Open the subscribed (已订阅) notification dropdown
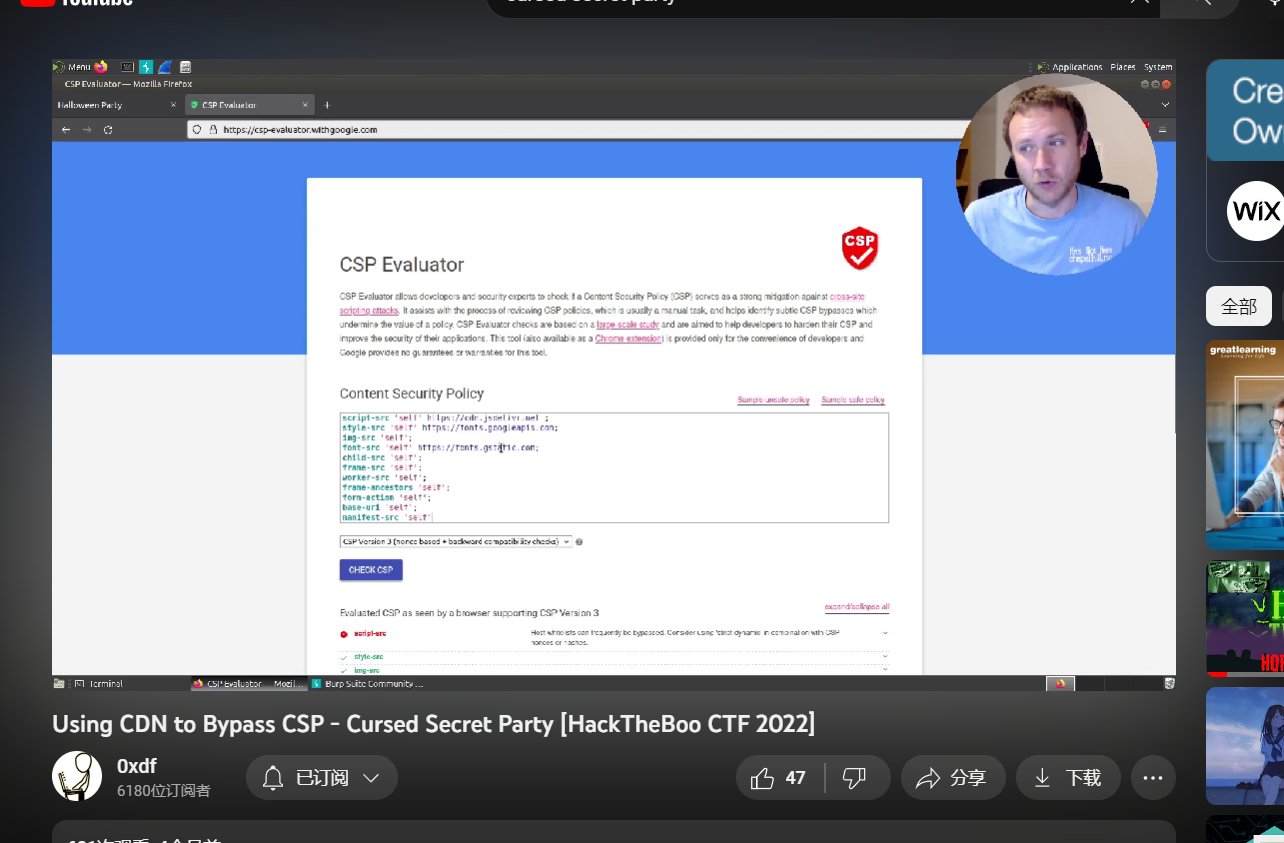The width and height of the screenshot is (1284, 843). coord(322,778)
